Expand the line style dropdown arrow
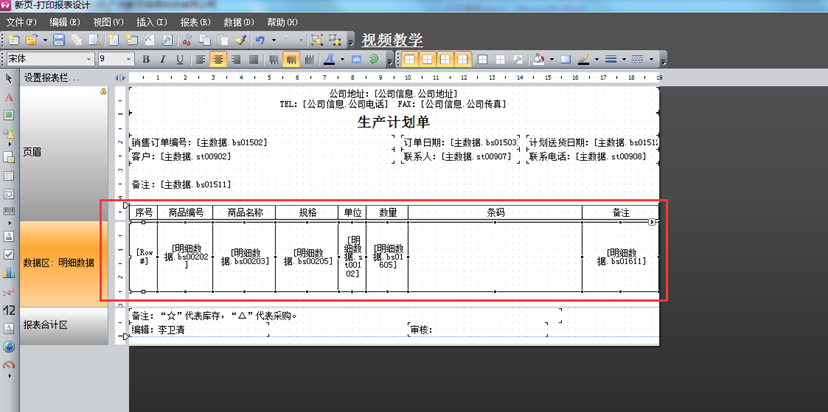The height and width of the screenshot is (412, 828). point(623,59)
